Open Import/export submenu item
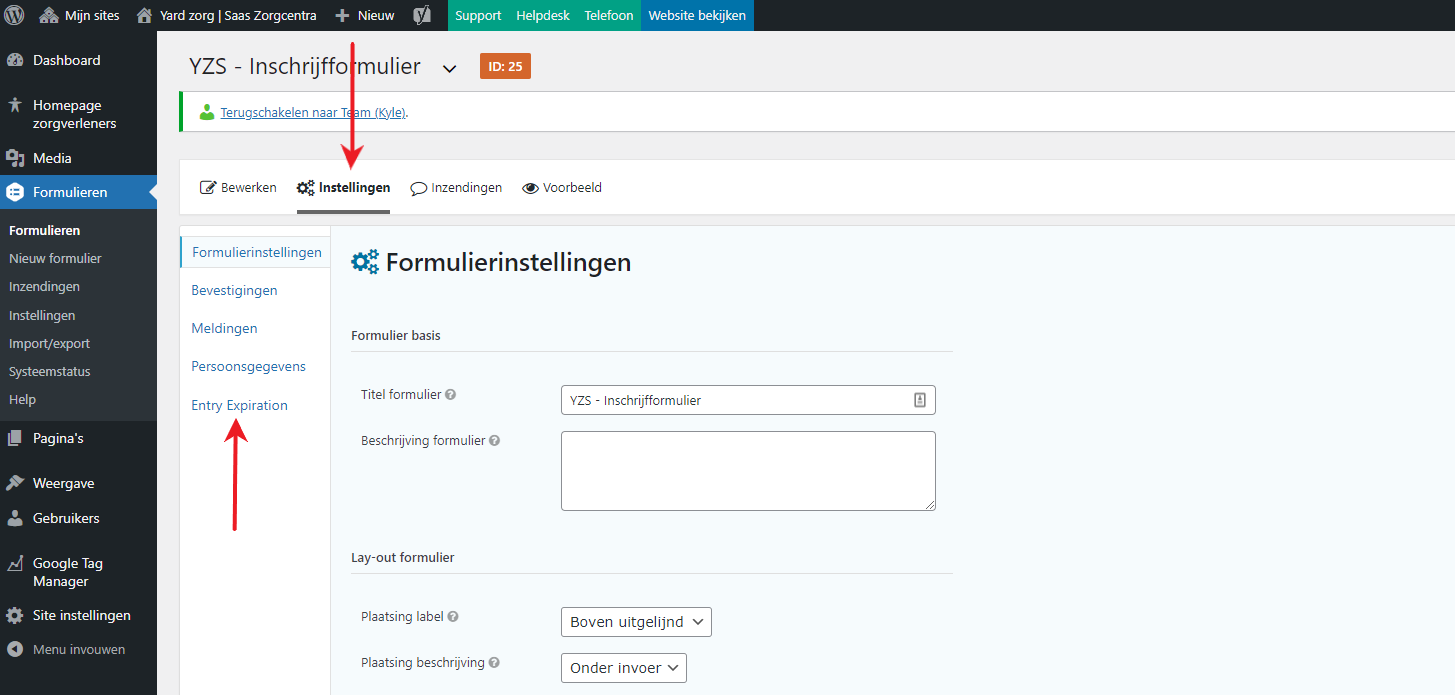Screen dimensions: 1455x695 [x=49, y=343]
